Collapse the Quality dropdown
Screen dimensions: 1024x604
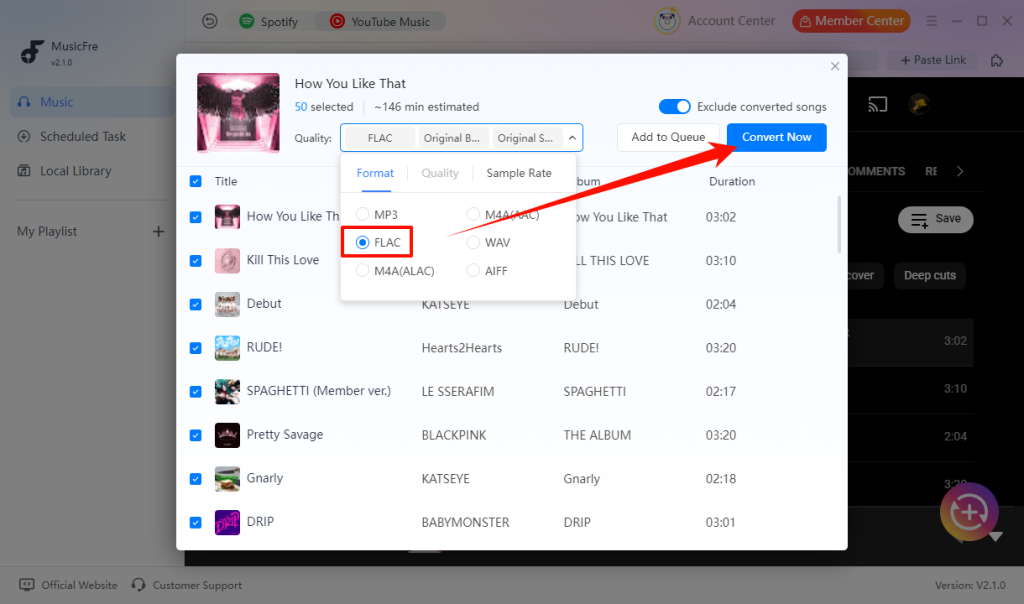(x=572, y=138)
